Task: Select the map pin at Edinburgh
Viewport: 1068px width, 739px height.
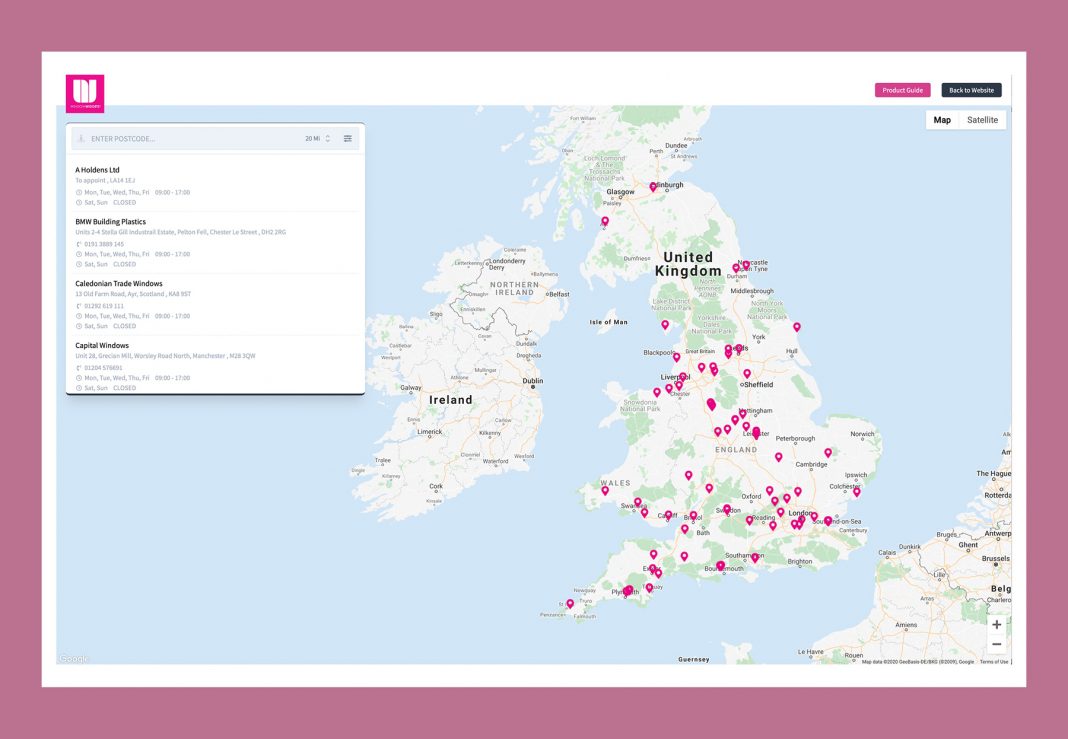Action: click(x=653, y=187)
